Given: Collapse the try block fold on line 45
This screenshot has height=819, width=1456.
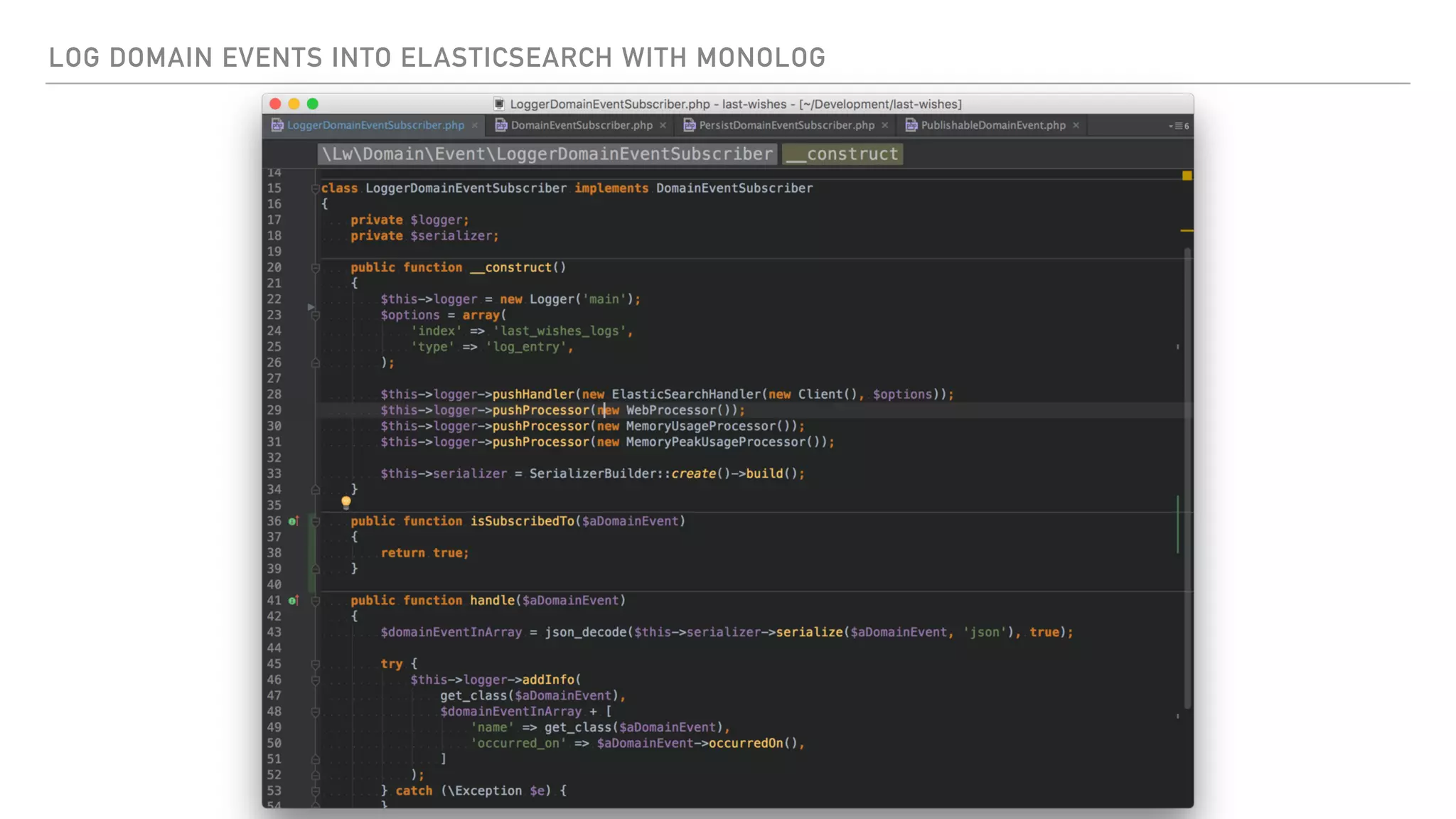Looking at the screenshot, I should point(315,665).
